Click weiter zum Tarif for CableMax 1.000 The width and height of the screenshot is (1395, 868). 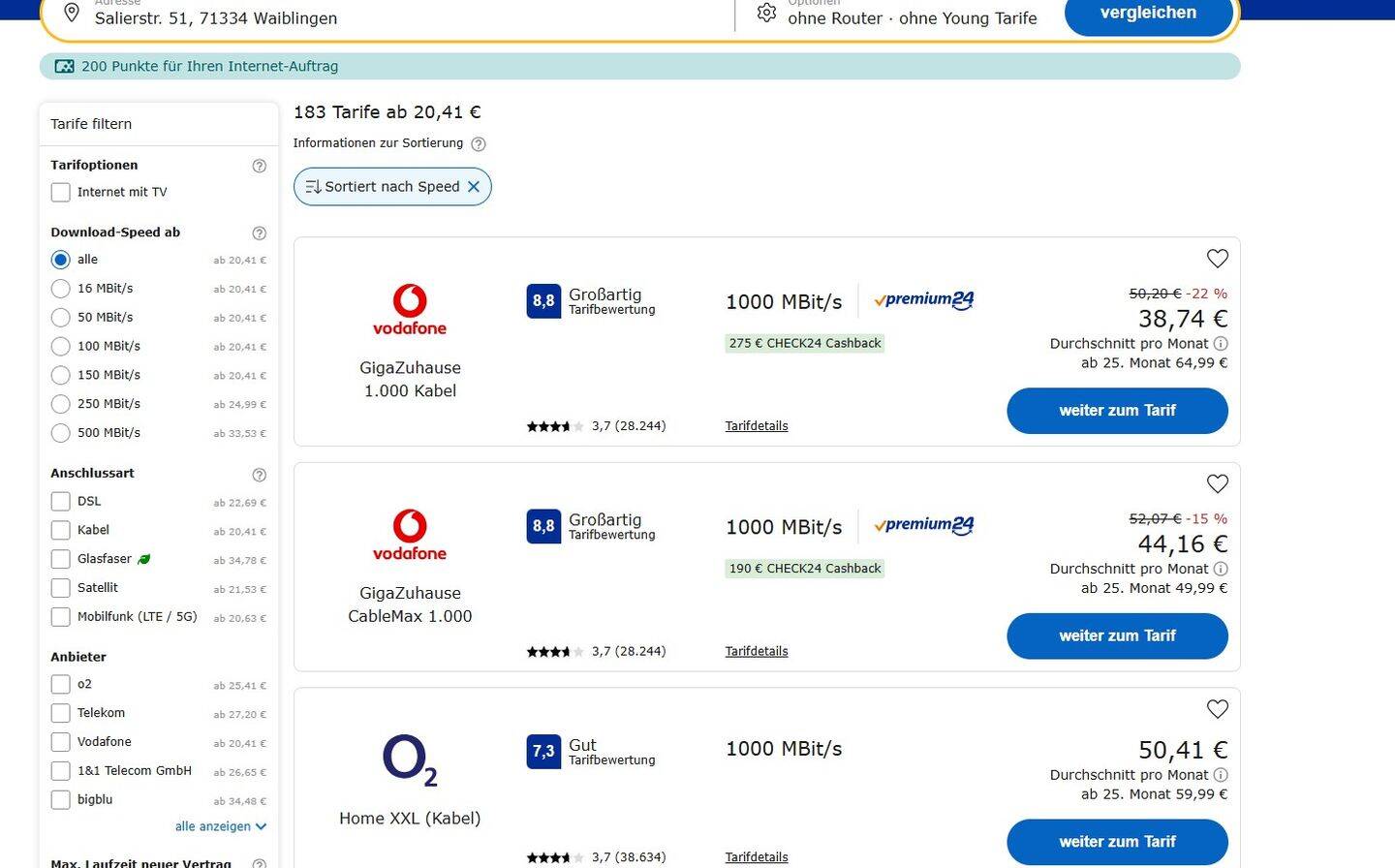1117,636
